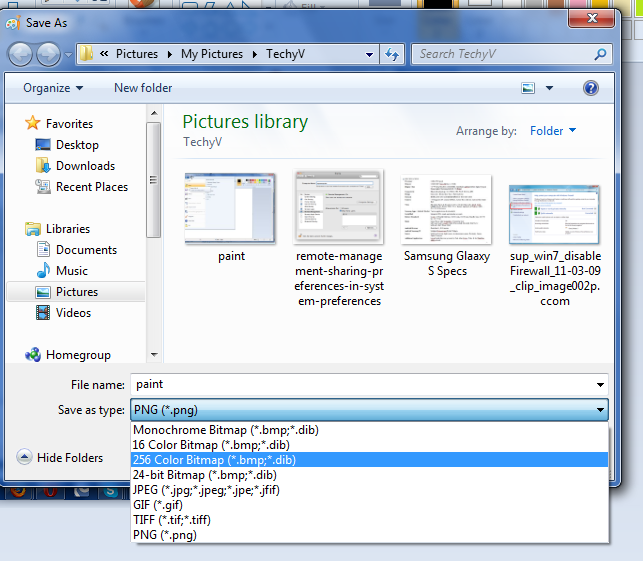Pick GIF (*.gif) from the list
The width and height of the screenshot is (643, 561).
tap(158, 505)
